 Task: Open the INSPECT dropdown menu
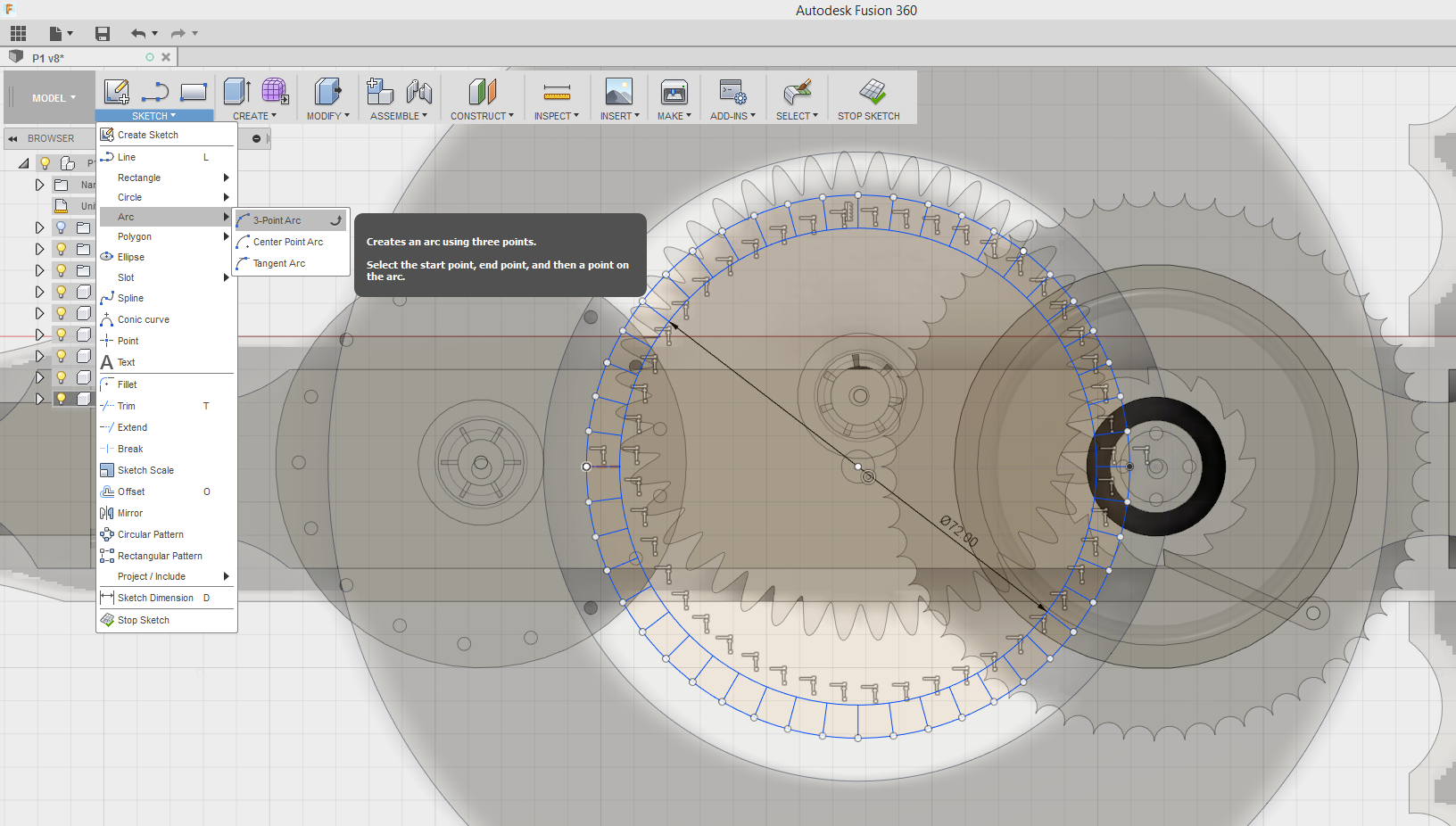click(x=557, y=116)
